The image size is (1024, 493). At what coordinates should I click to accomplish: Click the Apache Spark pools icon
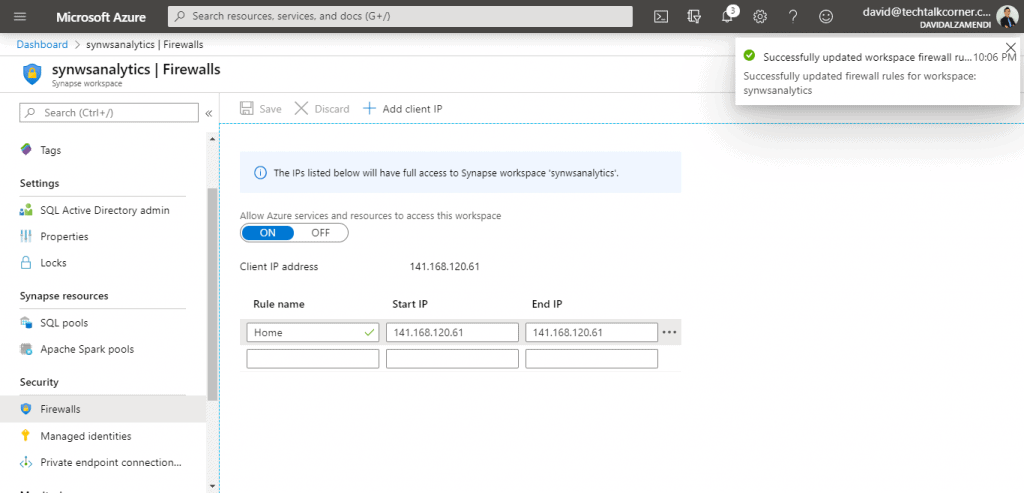[x=26, y=349]
